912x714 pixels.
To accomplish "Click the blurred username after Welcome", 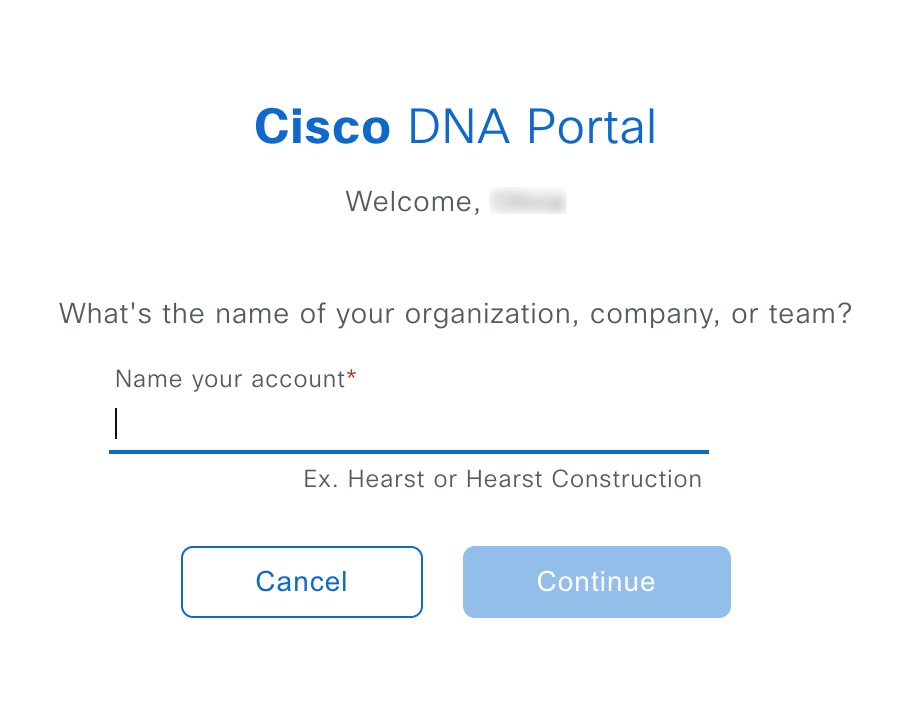I will click(529, 201).
